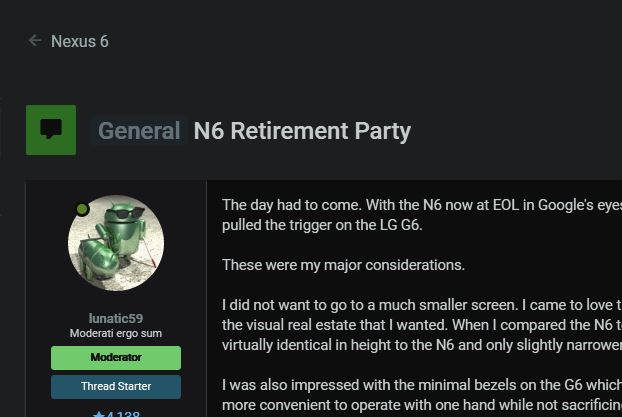Viewport: 622px width, 417px height.
Task: Click the line 'pulled the trigger on the LG G6'
Action: 322,225
